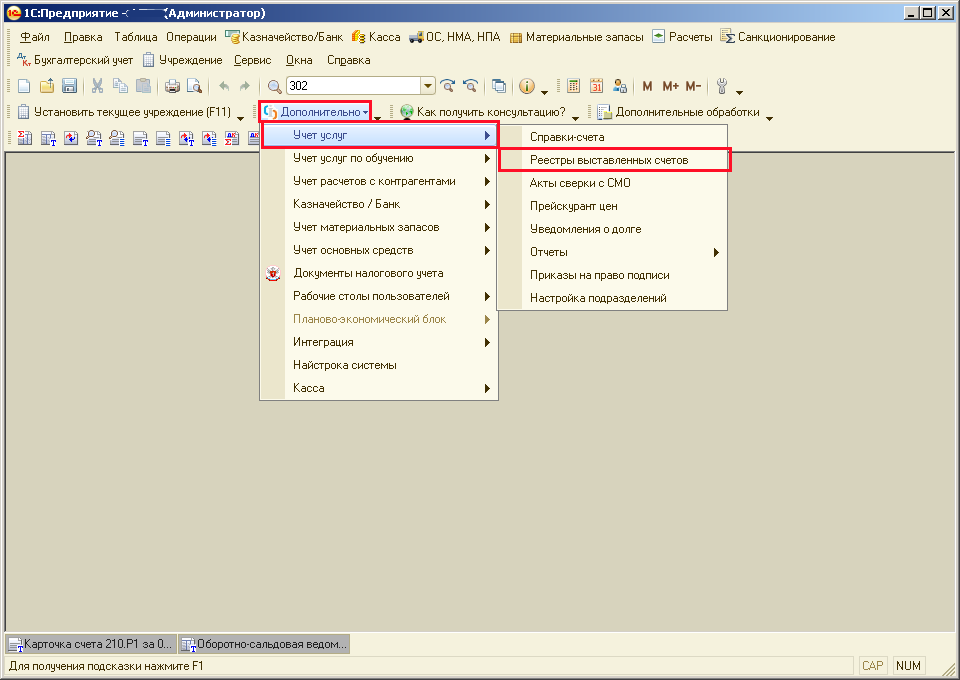Viewport: 960px width, 680px height.
Task: Choose Документы налогового учета
Action: coord(368,273)
